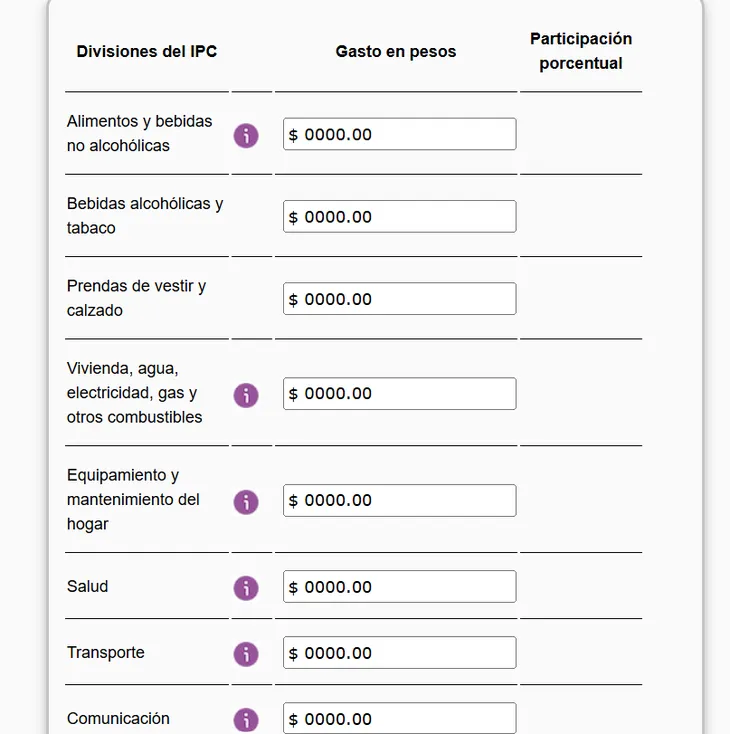Select the Transporte amount input field
This screenshot has height=734, width=730.
tap(400, 653)
